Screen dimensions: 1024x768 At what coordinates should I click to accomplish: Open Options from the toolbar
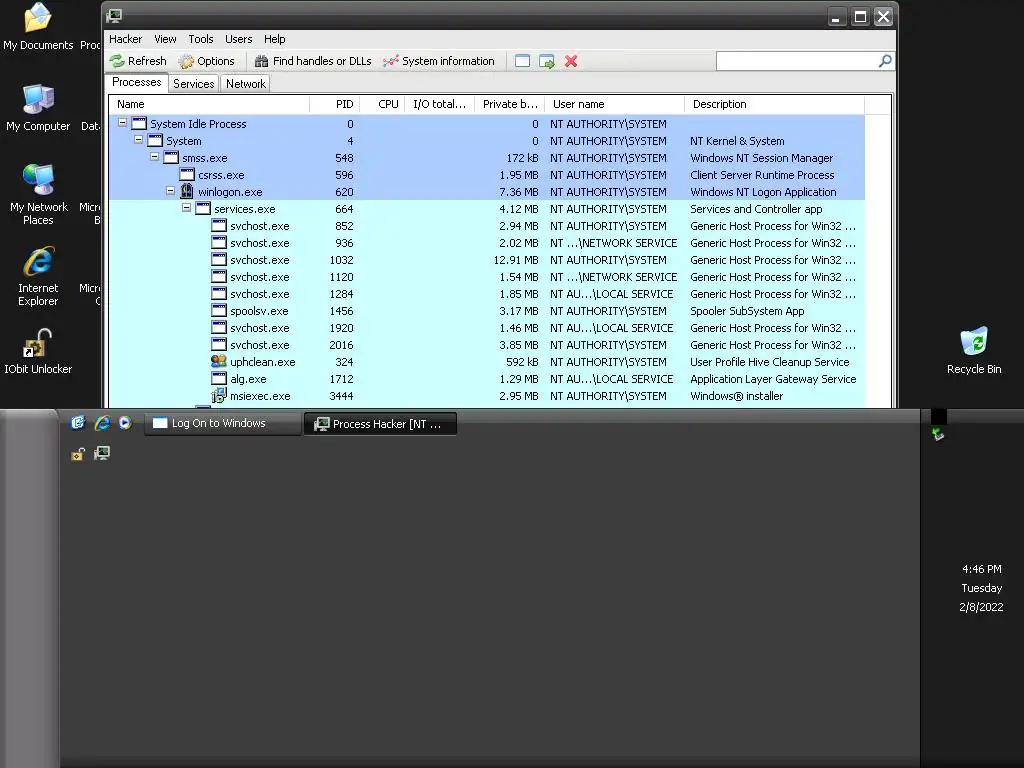click(206, 61)
